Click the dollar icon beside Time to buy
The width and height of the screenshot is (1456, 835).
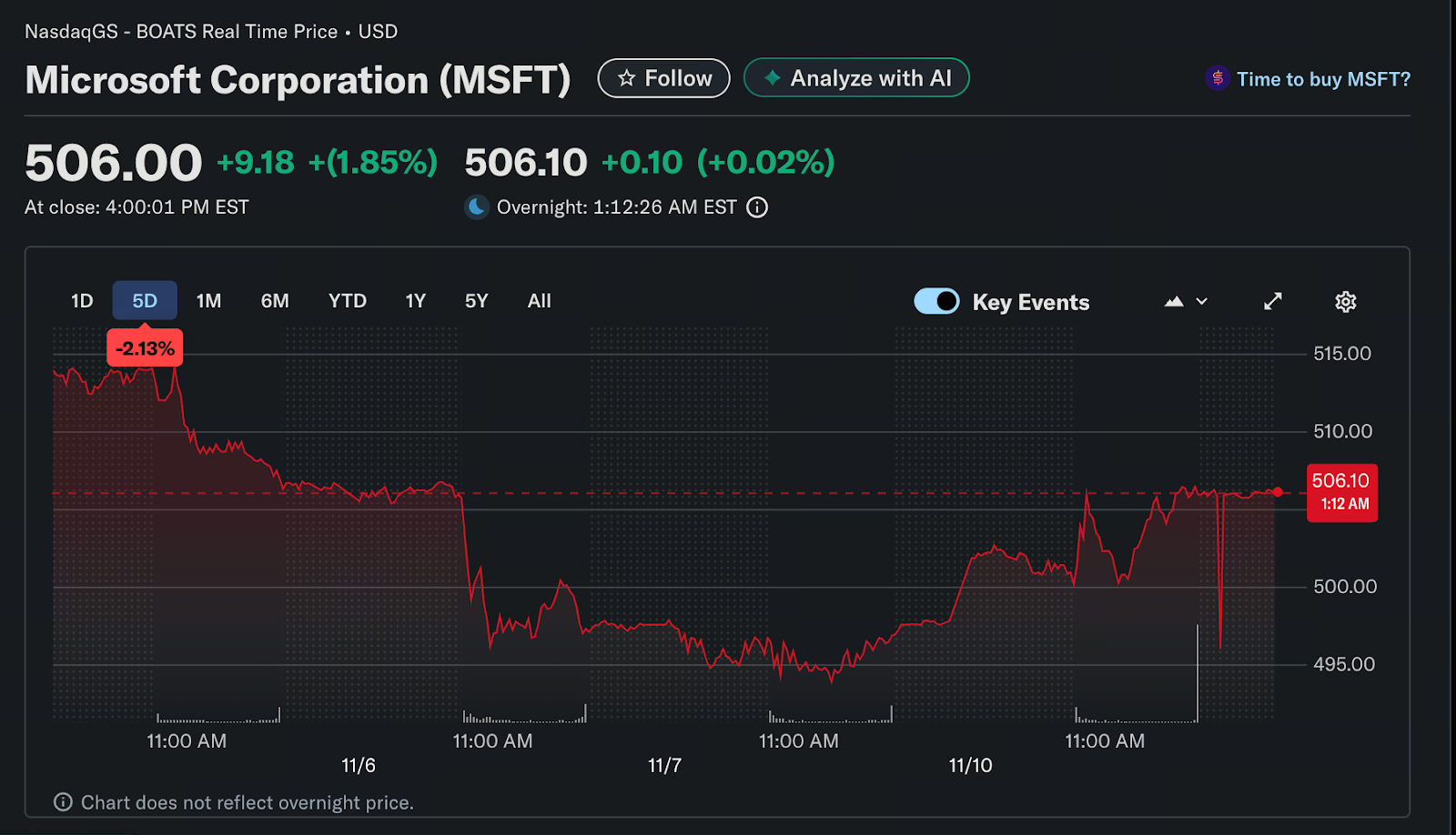pos(1218,79)
